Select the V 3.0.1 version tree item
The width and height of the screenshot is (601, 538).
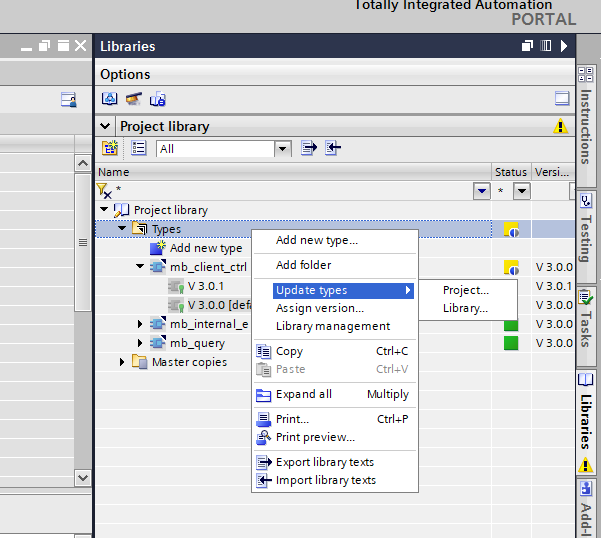pos(206,286)
